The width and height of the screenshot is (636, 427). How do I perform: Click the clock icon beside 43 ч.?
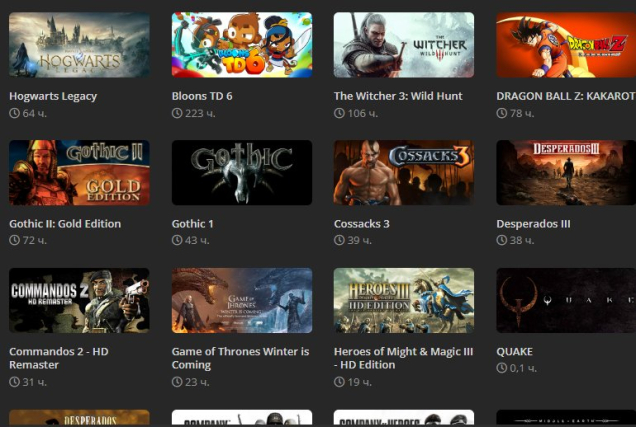point(177,240)
